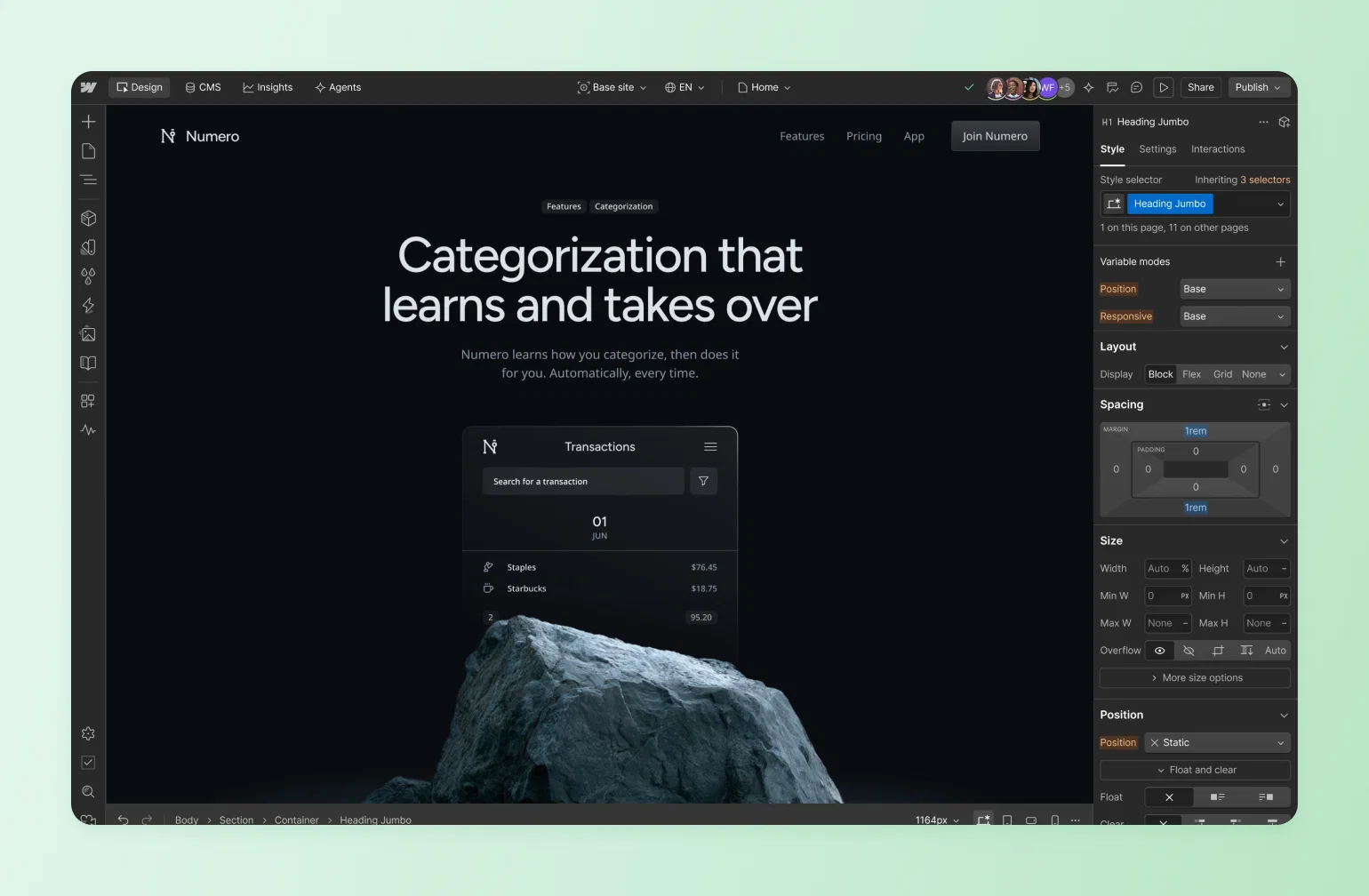
Task: Open the Comments speech bubble icon
Action: point(1136,87)
